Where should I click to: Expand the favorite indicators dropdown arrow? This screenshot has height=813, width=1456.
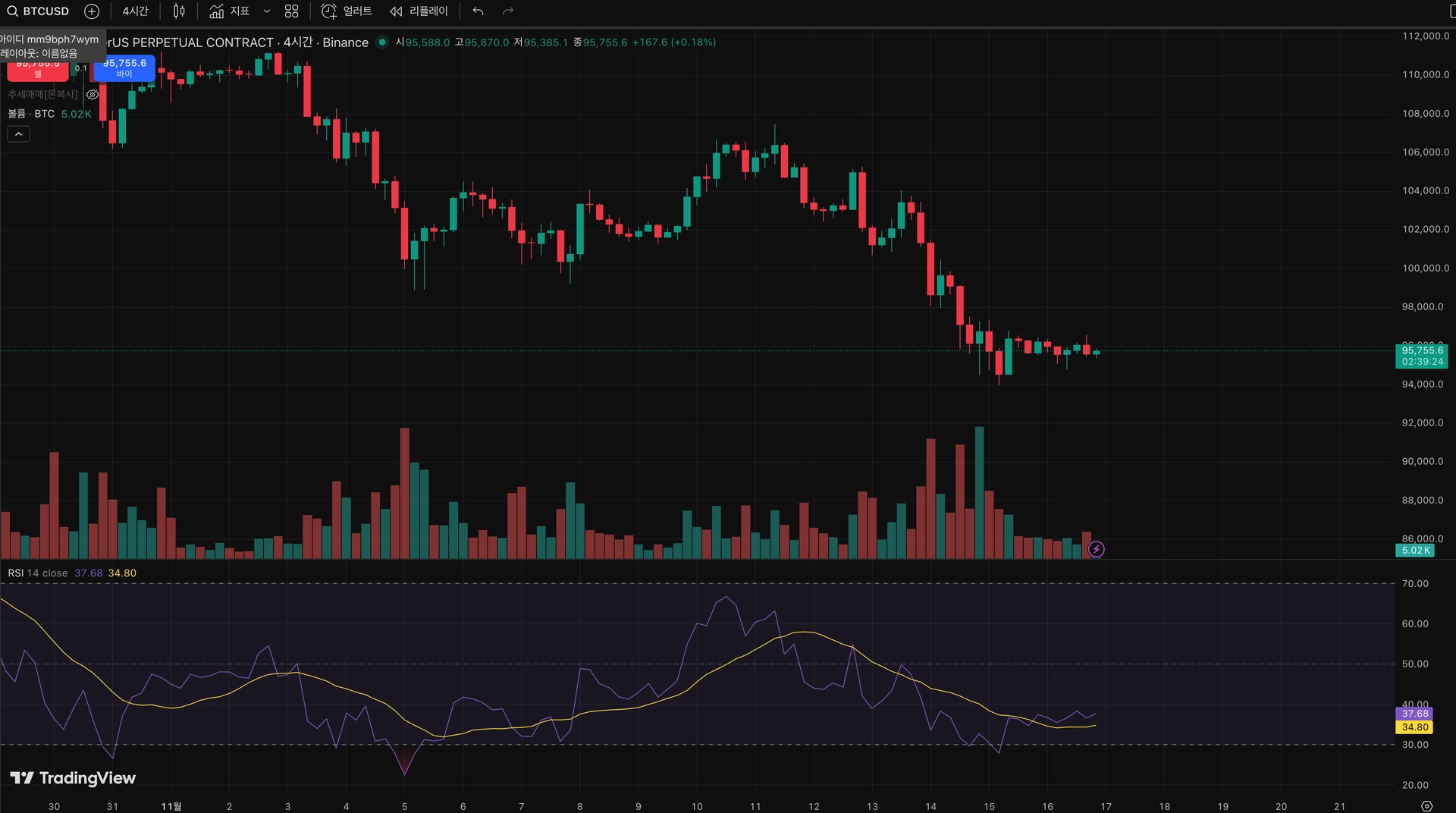click(x=267, y=11)
